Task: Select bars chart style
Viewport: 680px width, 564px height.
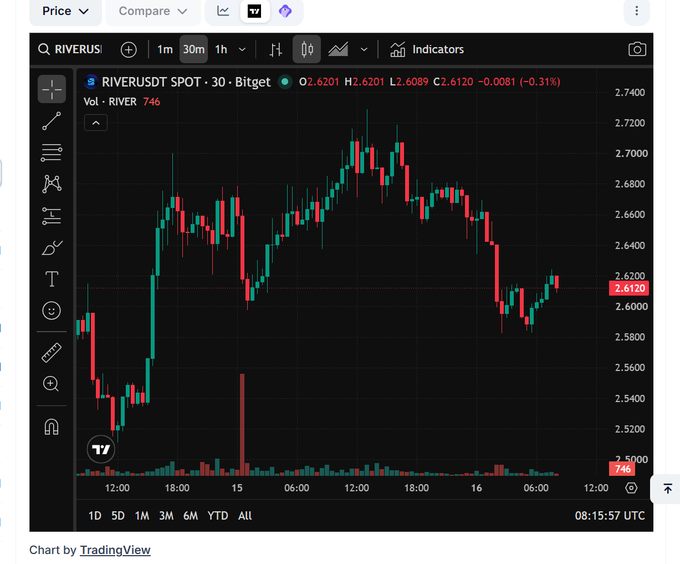Action: tap(276, 49)
